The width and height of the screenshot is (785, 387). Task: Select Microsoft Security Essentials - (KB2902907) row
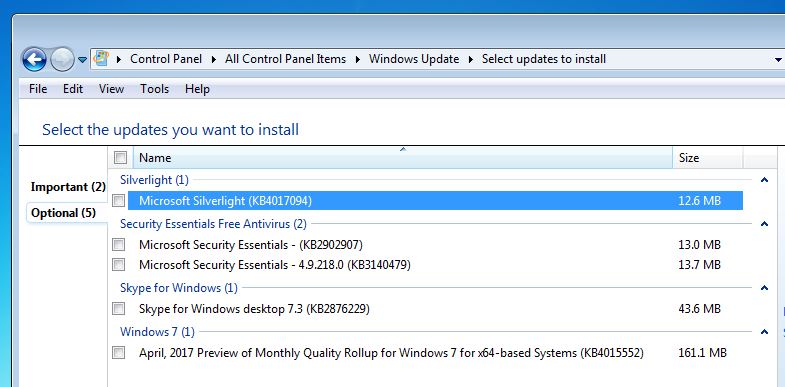435,245
